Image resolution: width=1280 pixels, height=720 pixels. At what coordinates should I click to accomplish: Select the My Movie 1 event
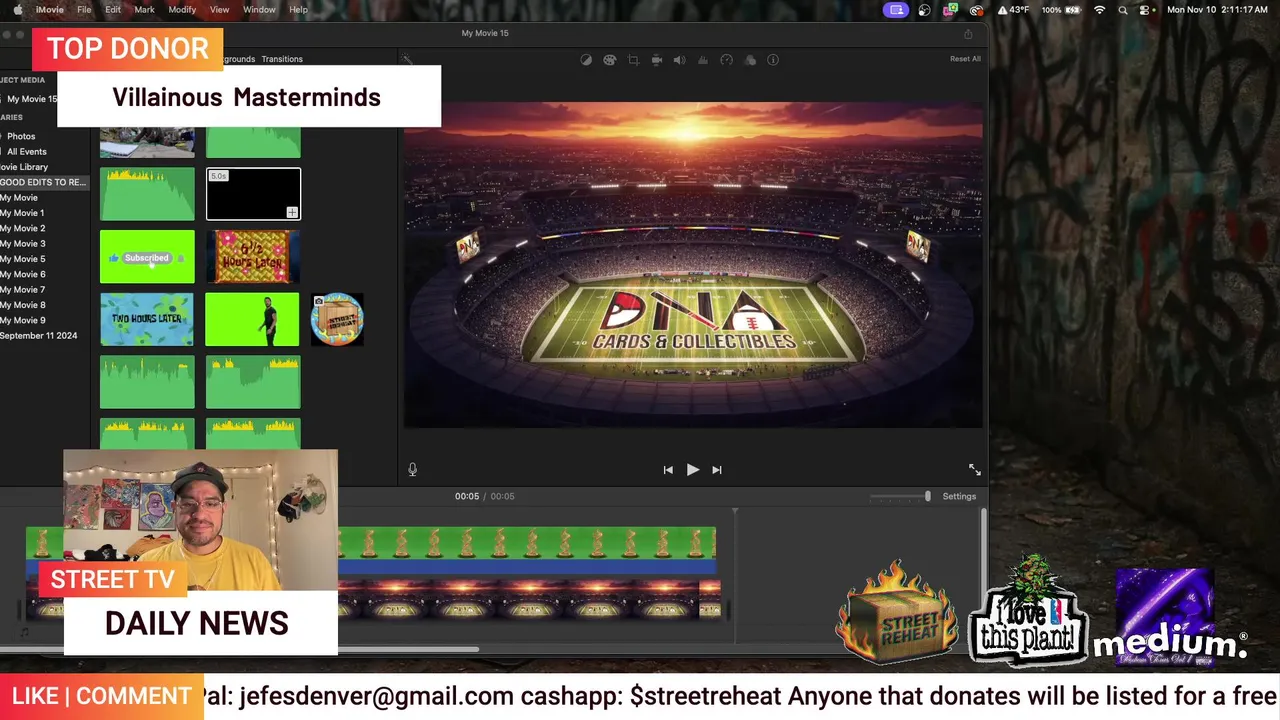(22, 213)
